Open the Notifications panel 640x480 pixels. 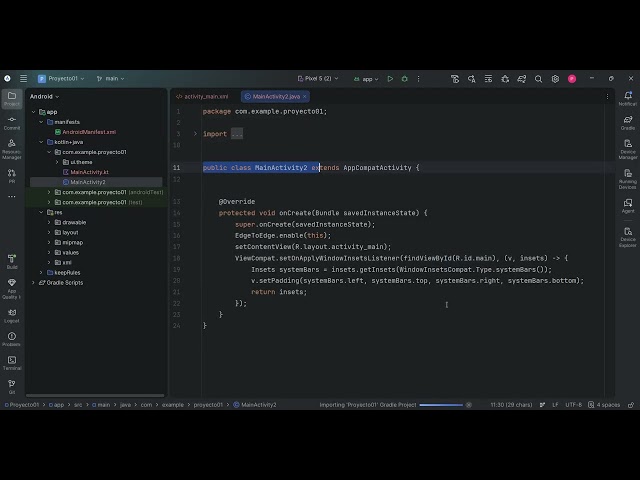[x=628, y=98]
